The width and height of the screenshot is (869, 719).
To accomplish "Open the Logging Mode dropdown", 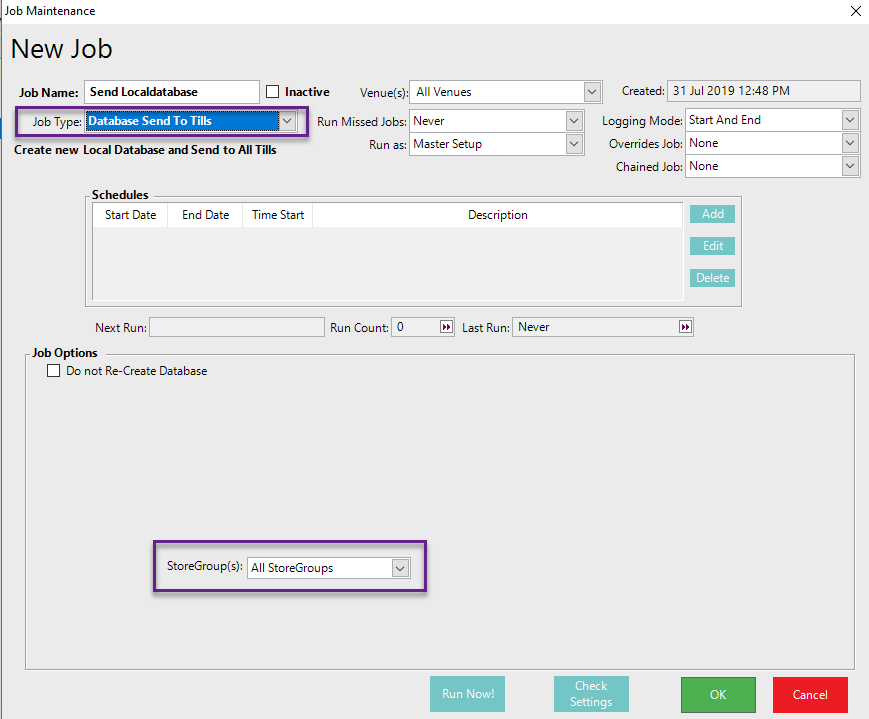I will [850, 120].
